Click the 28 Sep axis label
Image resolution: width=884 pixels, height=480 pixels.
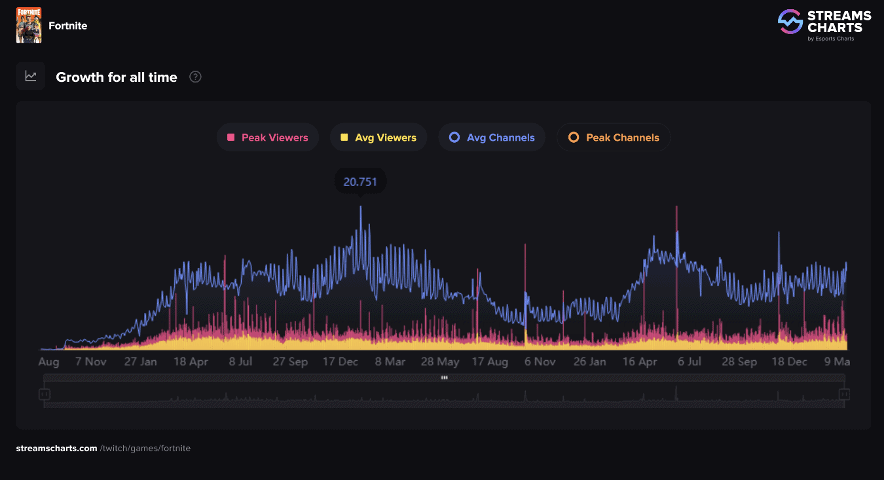(x=739, y=362)
